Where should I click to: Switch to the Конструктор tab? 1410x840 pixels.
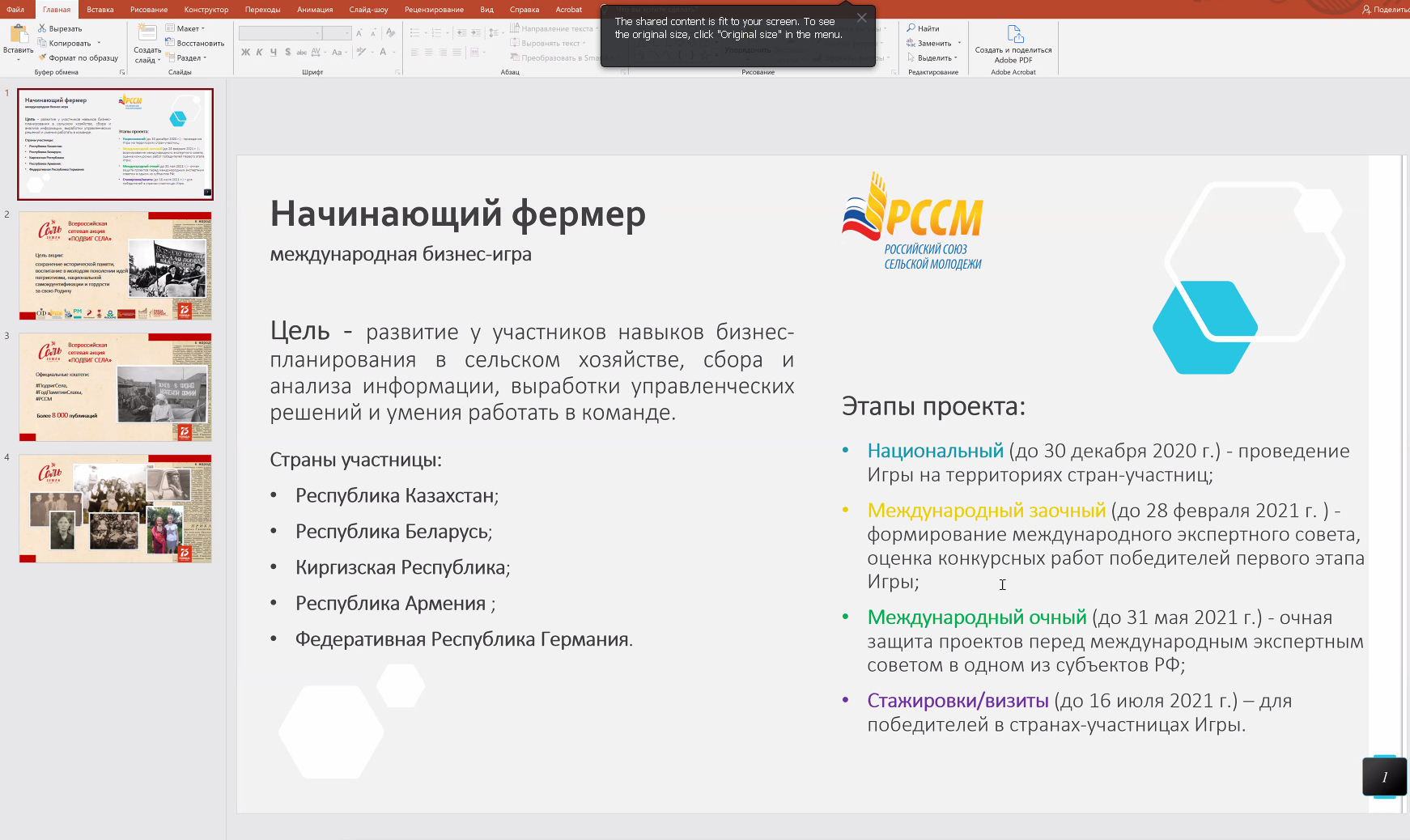pos(206,10)
